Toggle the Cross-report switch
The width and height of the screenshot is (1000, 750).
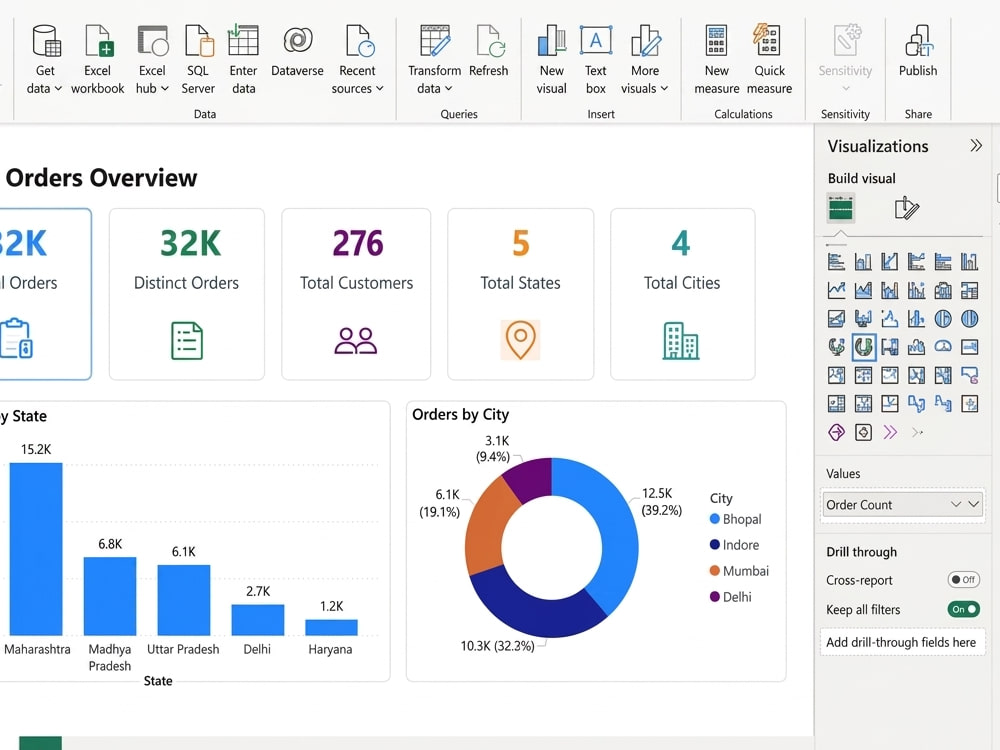pyautogui.click(x=964, y=580)
